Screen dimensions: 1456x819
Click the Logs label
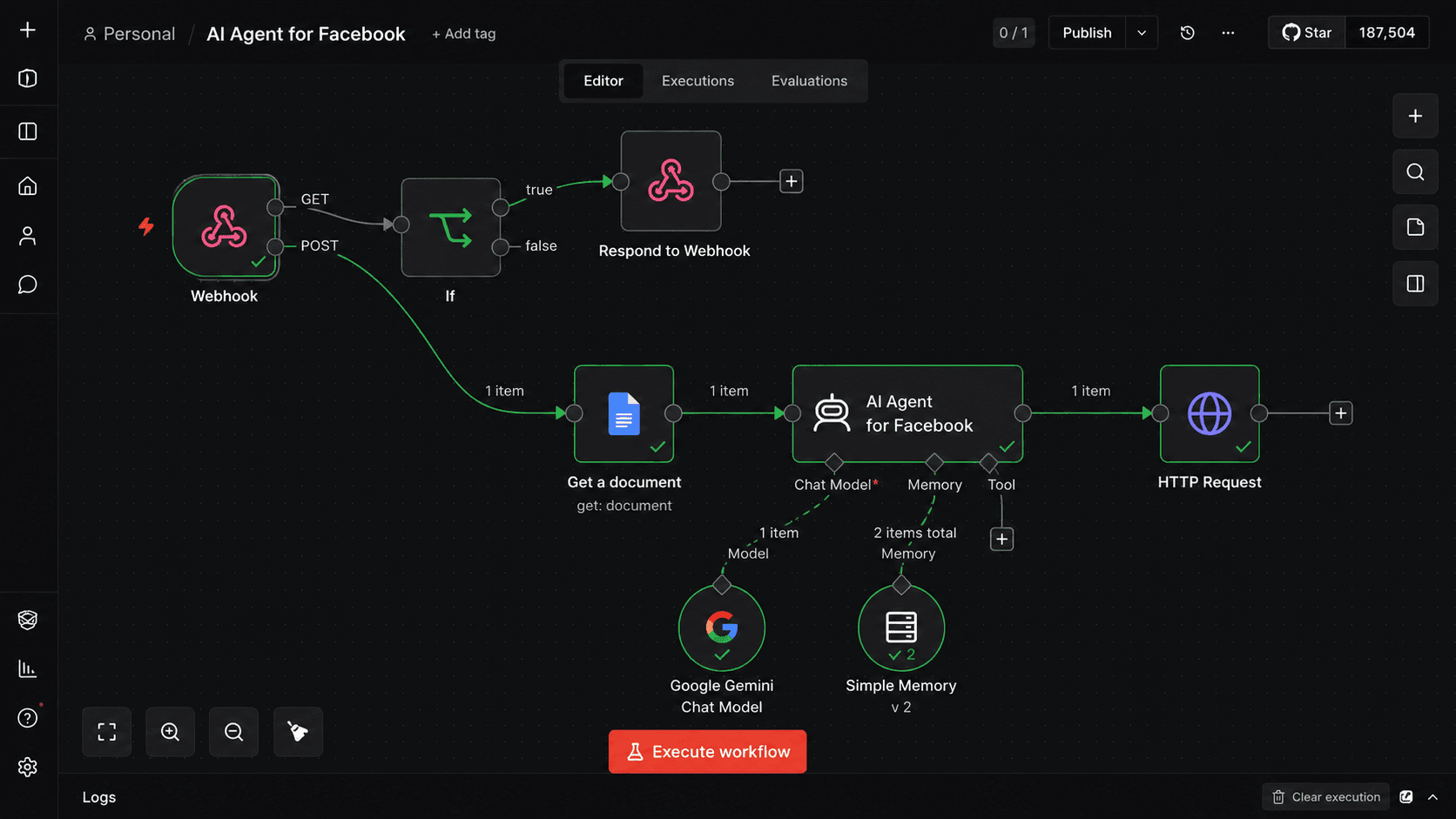pos(99,797)
